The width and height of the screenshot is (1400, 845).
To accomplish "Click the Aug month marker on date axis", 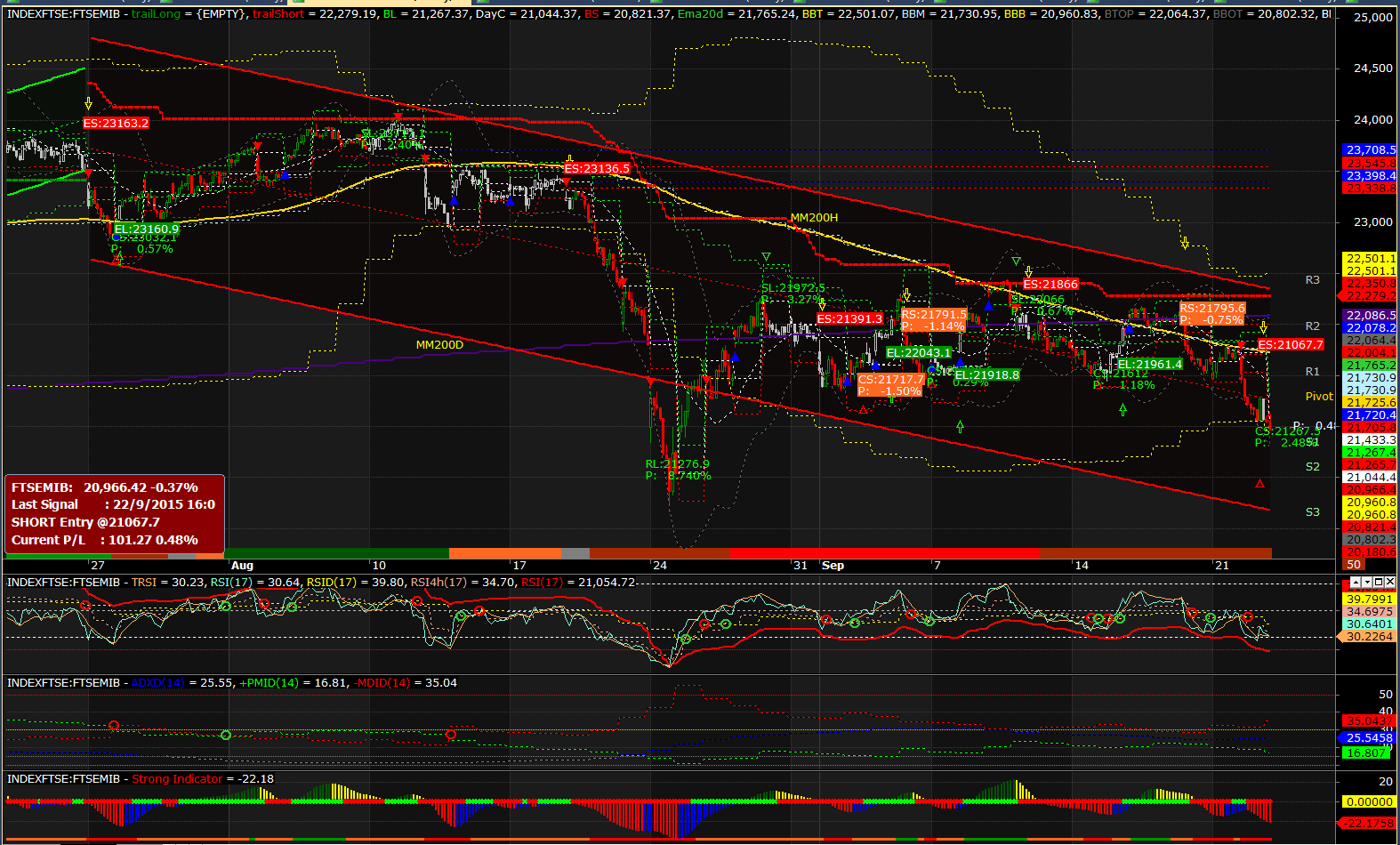I will 242,566.
